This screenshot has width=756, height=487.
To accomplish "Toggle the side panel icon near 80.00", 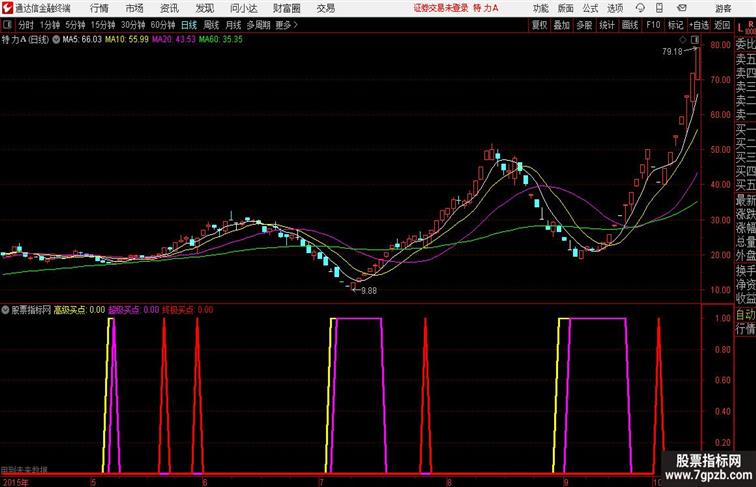I will (x=694, y=40).
